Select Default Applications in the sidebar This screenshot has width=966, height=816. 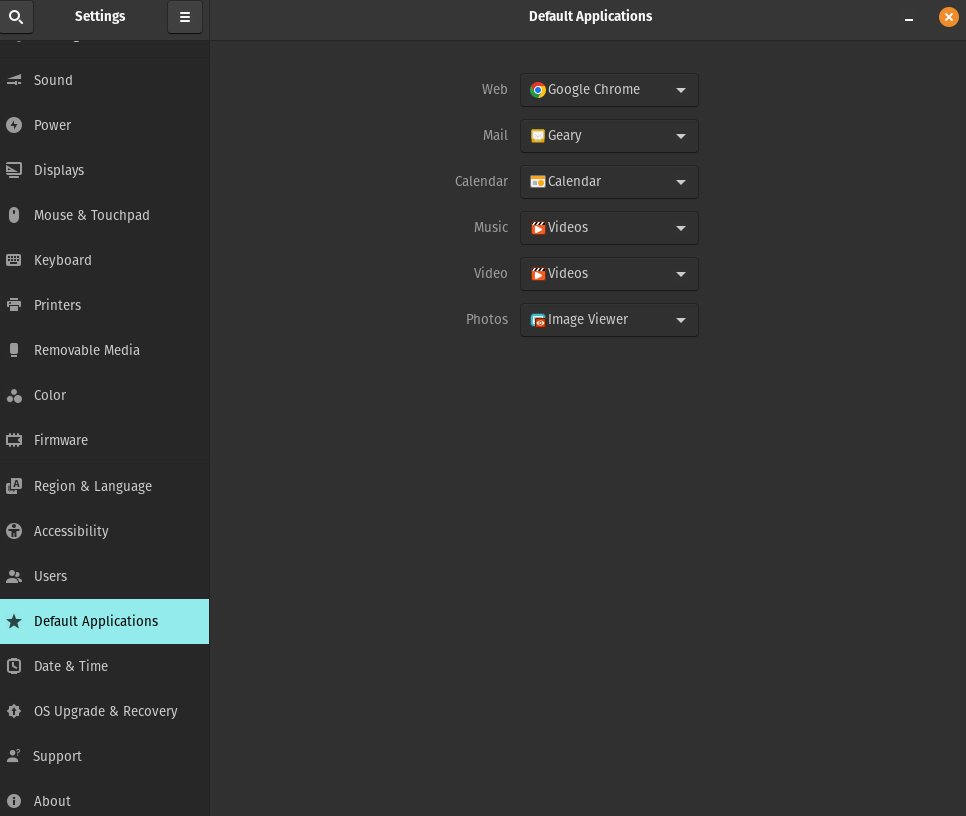pos(105,621)
